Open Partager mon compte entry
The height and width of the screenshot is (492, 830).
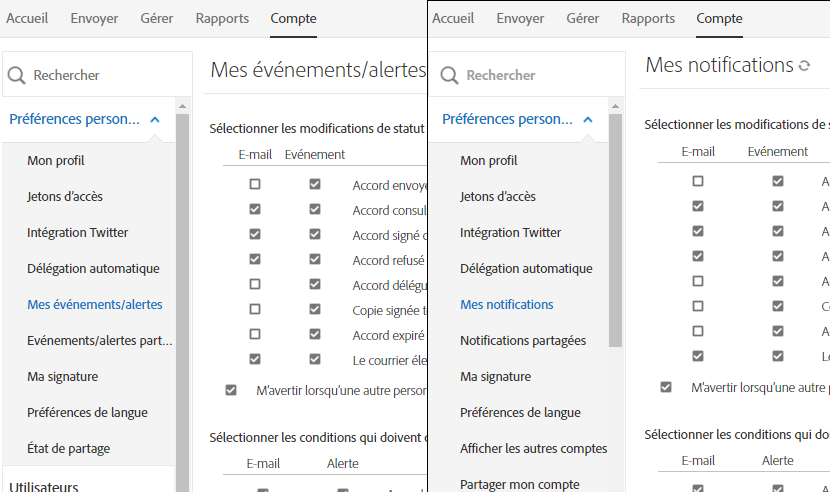(x=519, y=484)
